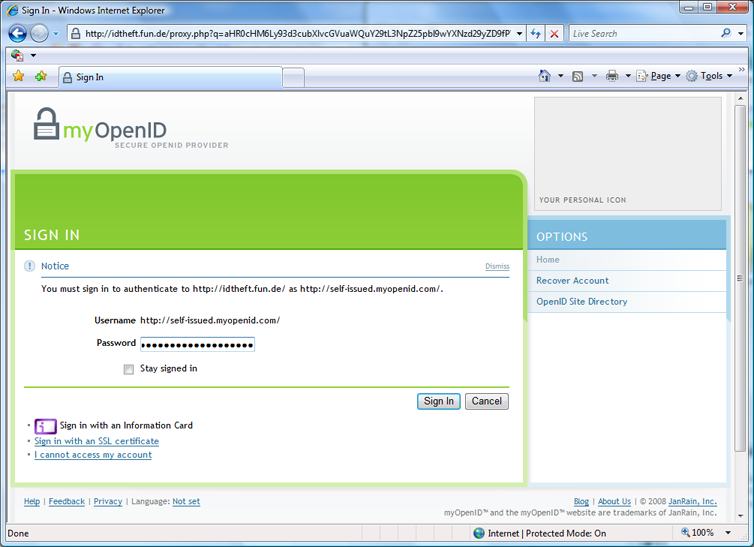The height and width of the screenshot is (547, 754).
Task: Click the RSS feeds icon
Action: point(578,76)
